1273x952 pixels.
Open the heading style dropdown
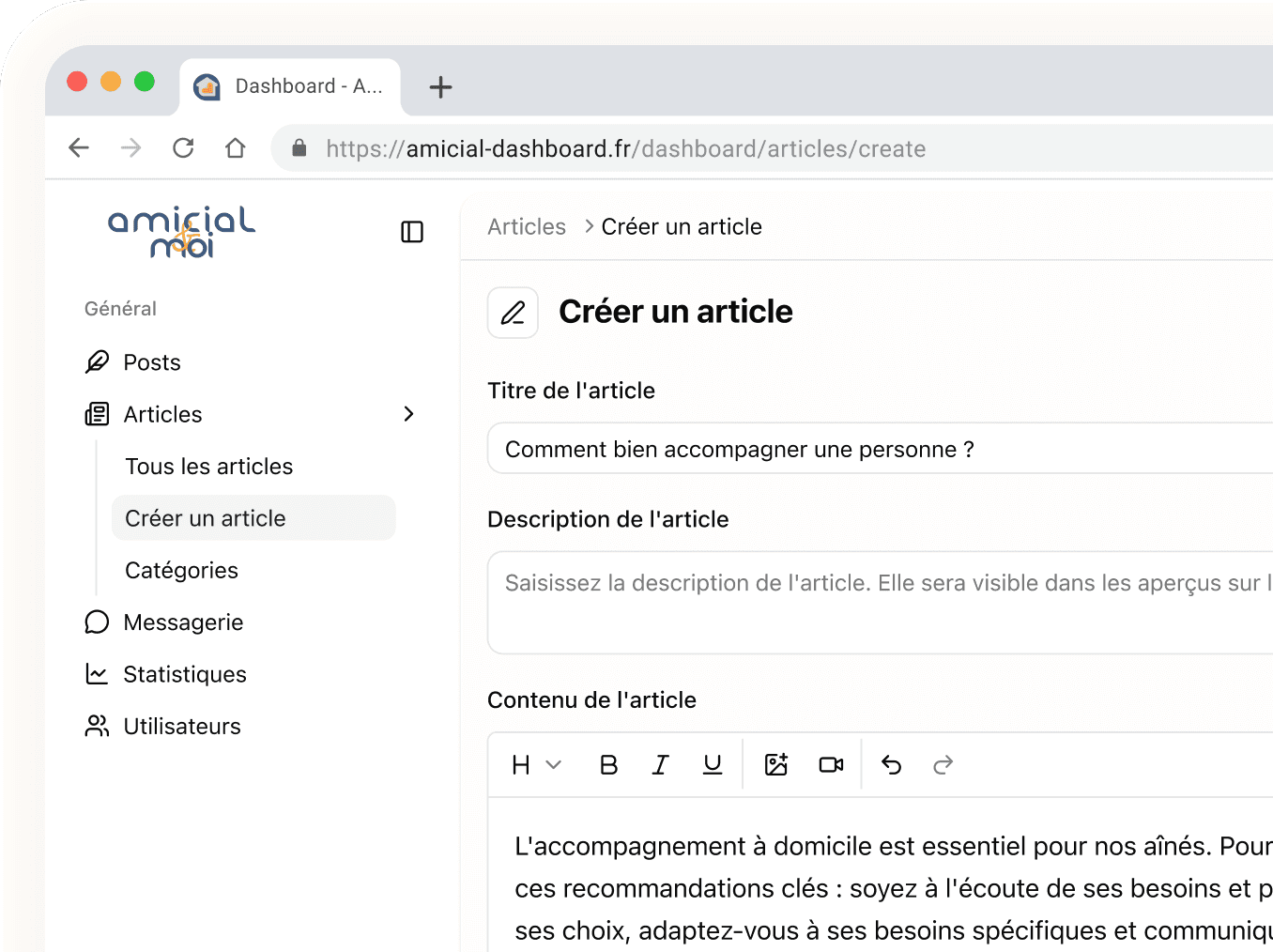(x=536, y=765)
